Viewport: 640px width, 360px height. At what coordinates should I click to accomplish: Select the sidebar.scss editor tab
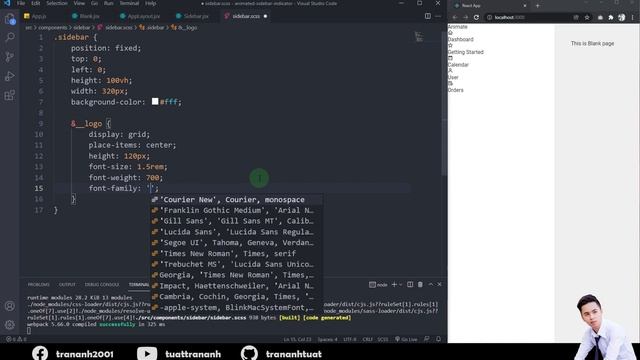coord(246,16)
